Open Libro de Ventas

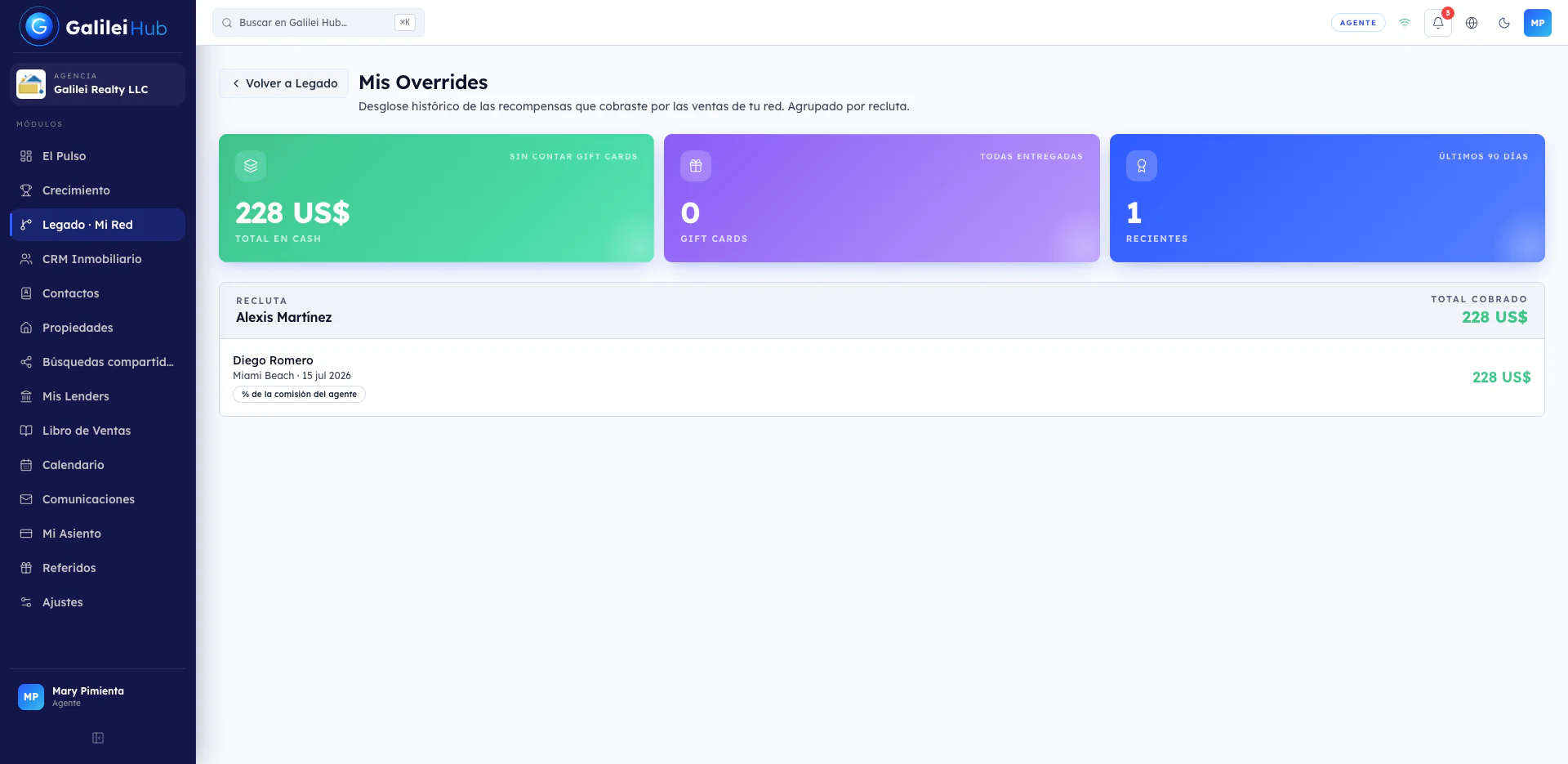tap(97, 431)
